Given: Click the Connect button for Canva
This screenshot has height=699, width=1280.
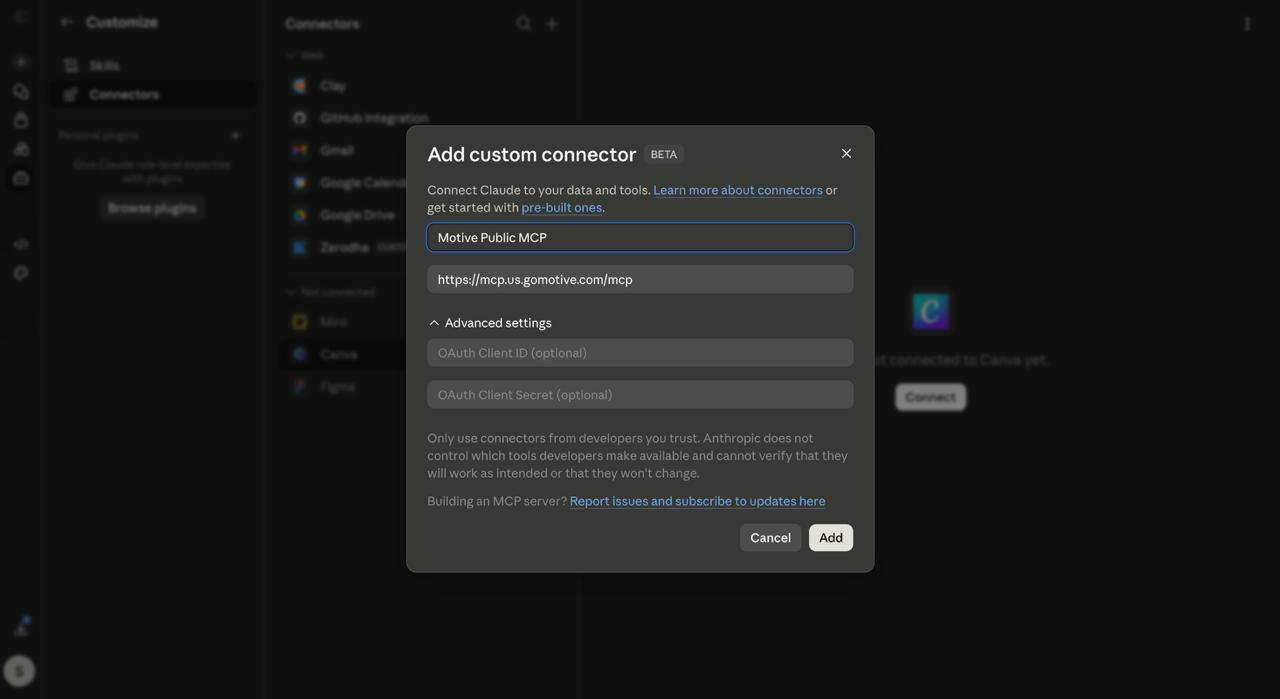Looking at the screenshot, I should [931, 397].
